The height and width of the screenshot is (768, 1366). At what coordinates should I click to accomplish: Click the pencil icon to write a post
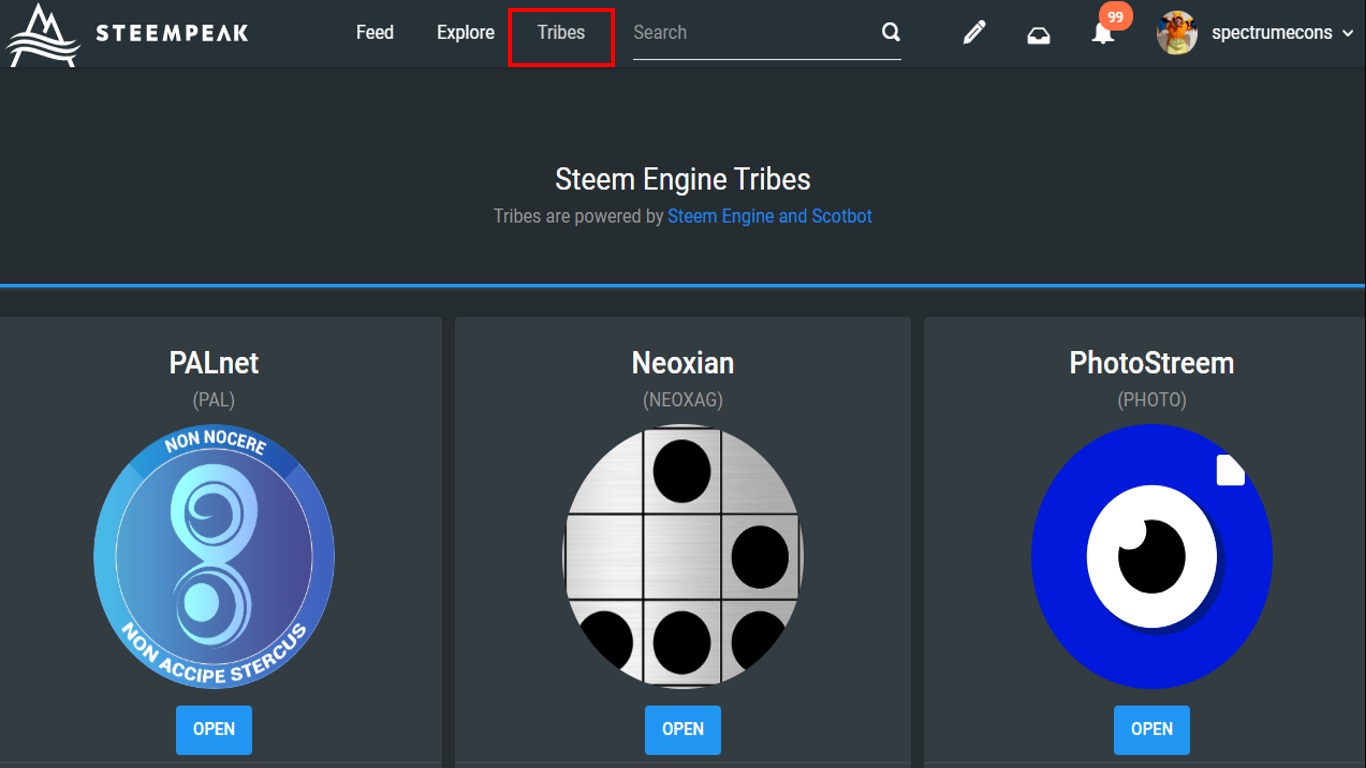[x=974, y=33]
